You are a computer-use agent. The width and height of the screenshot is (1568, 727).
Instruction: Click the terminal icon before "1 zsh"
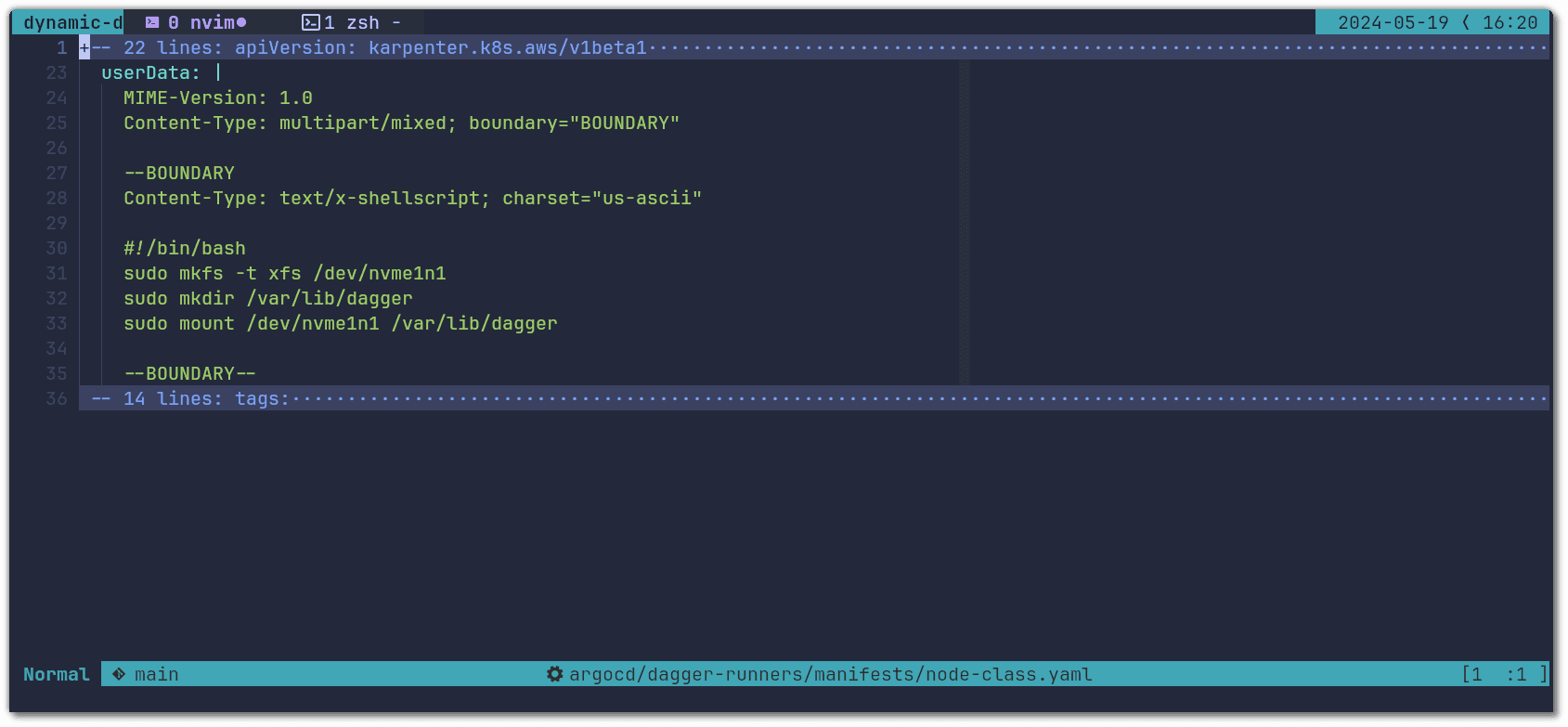click(311, 22)
